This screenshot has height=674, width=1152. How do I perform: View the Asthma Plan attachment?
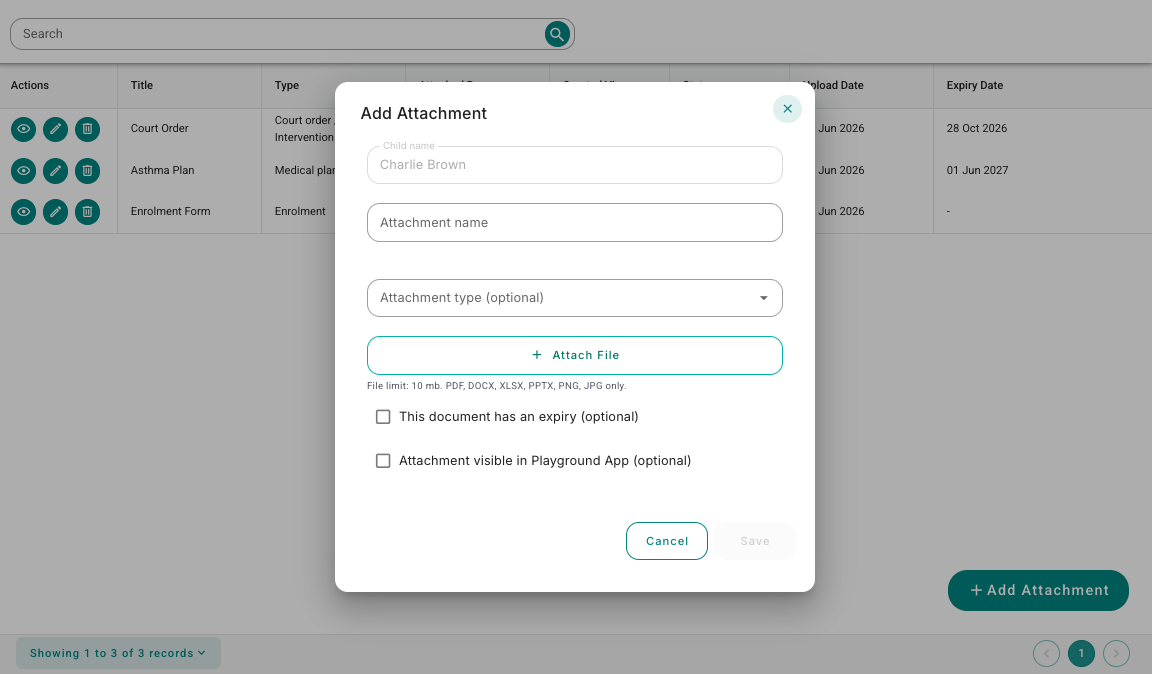point(24,171)
